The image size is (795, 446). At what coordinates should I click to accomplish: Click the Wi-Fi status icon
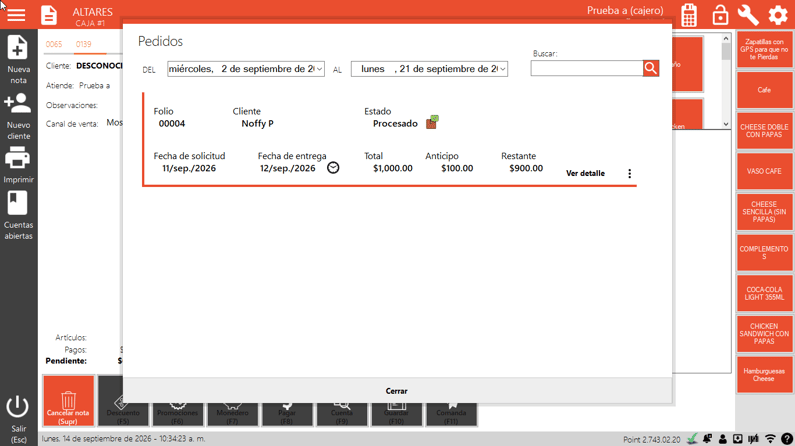pyautogui.click(x=770, y=439)
